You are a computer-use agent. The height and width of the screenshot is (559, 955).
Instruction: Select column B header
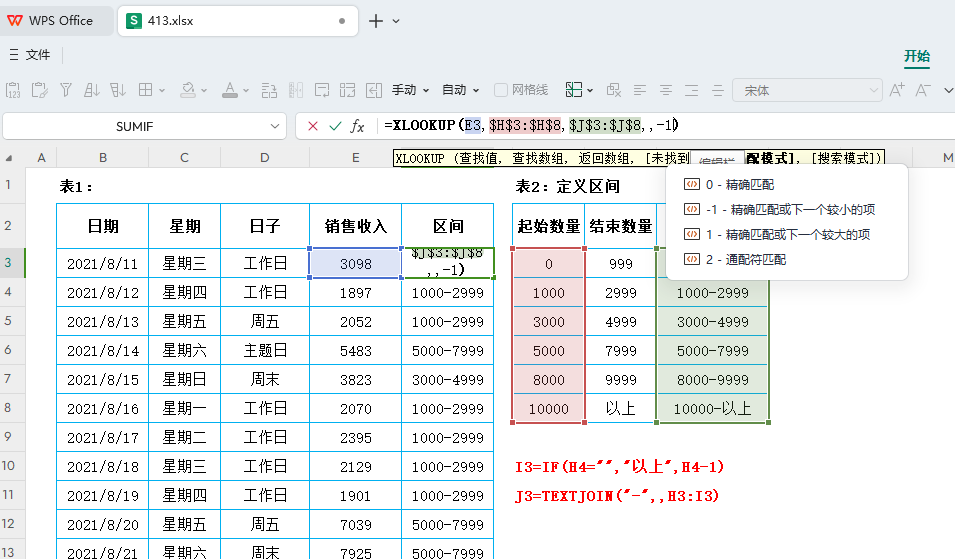point(103,158)
